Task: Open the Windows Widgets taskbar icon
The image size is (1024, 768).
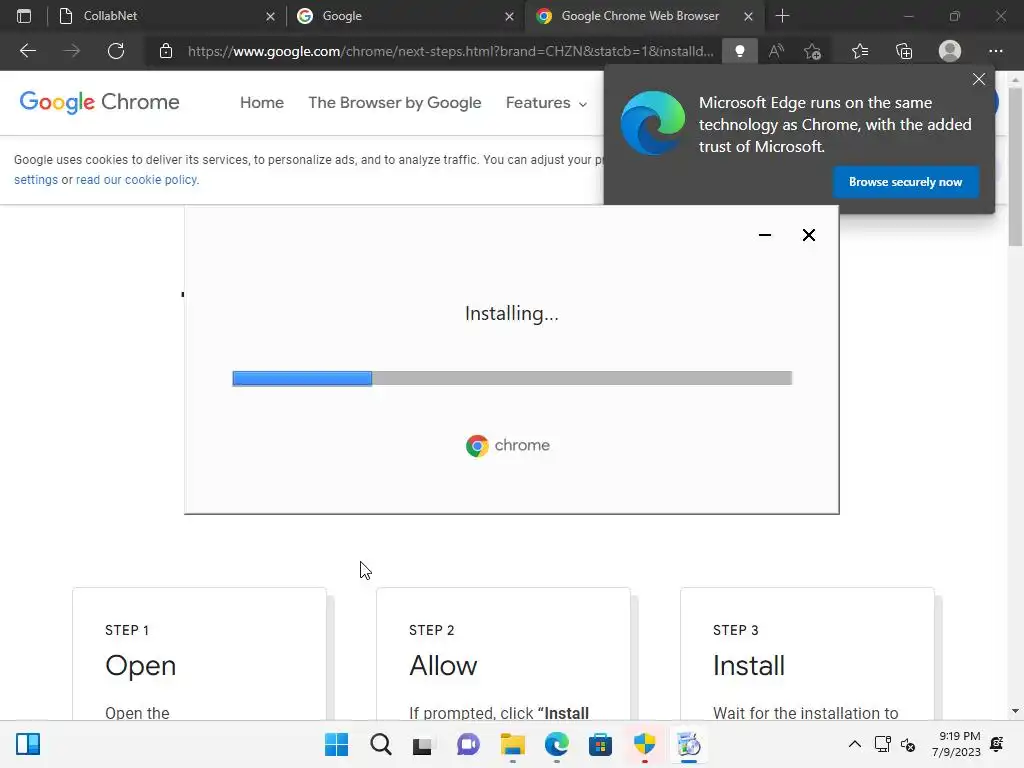Action: pos(28,744)
